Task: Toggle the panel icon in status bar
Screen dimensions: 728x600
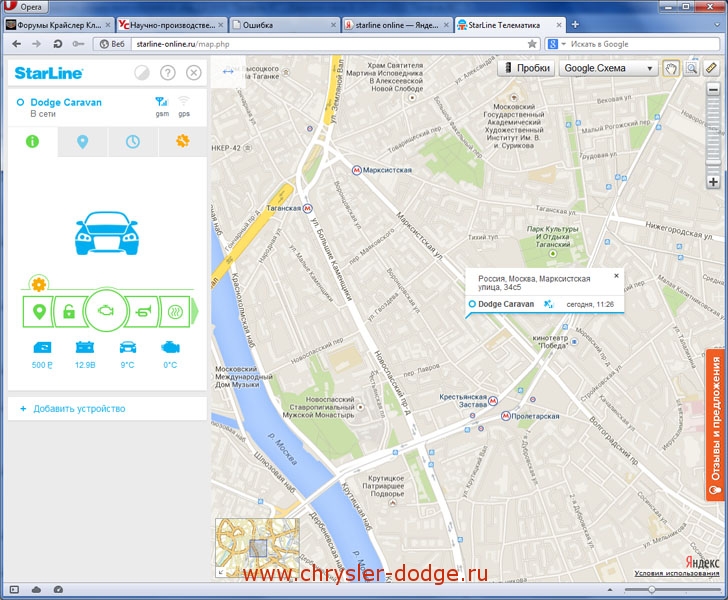Action: tap(14, 590)
